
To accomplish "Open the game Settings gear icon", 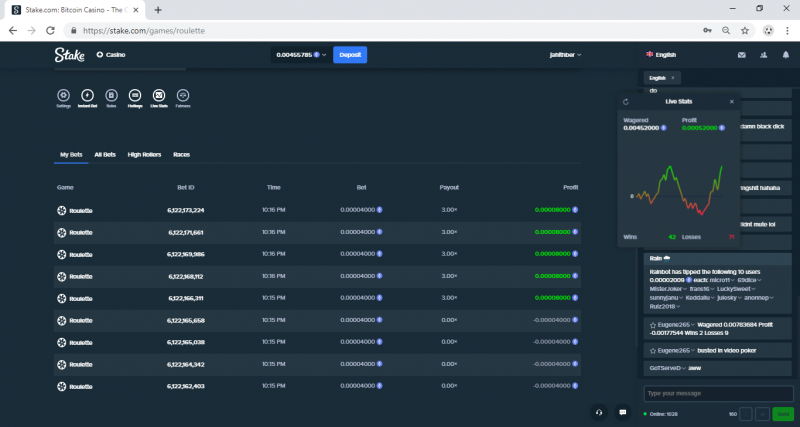I will (63, 95).
